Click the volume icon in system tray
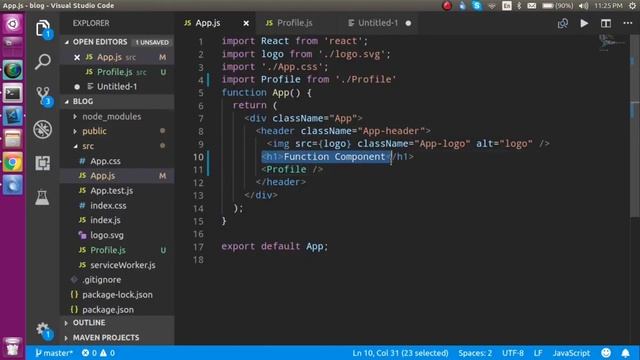Screen dimensions: 640x360 [584, 5]
